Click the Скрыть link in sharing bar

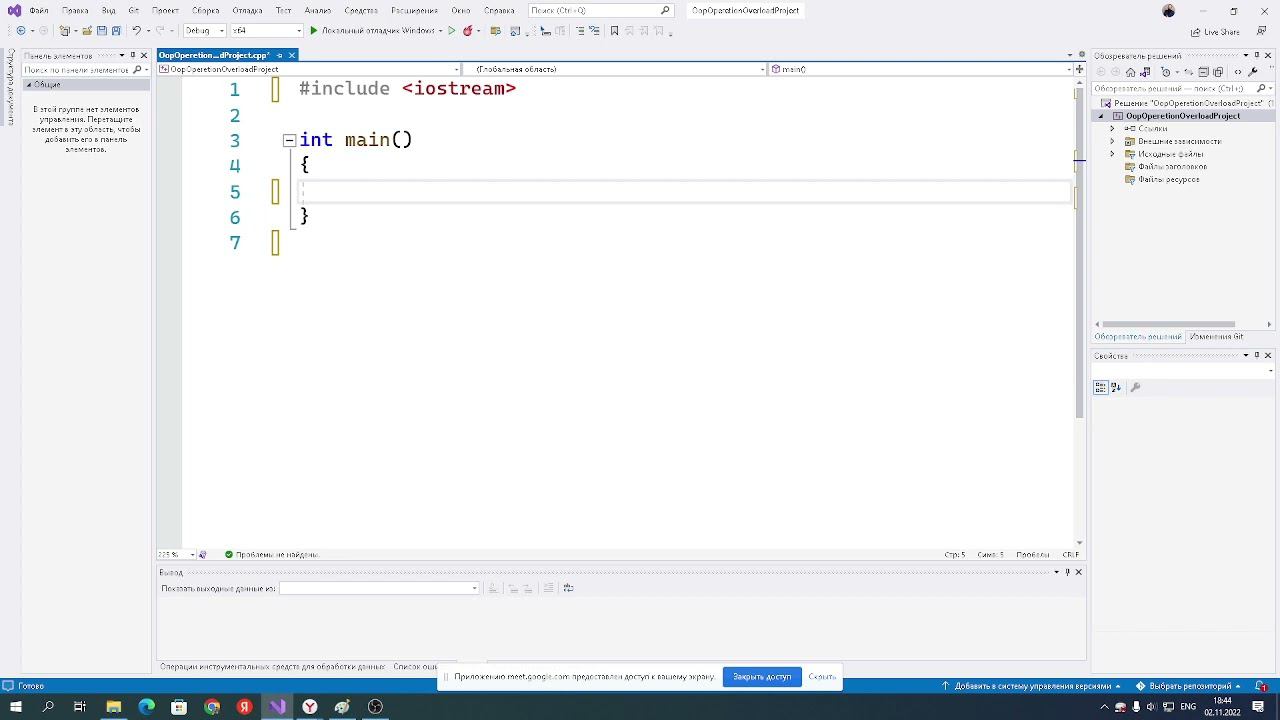[x=822, y=677]
